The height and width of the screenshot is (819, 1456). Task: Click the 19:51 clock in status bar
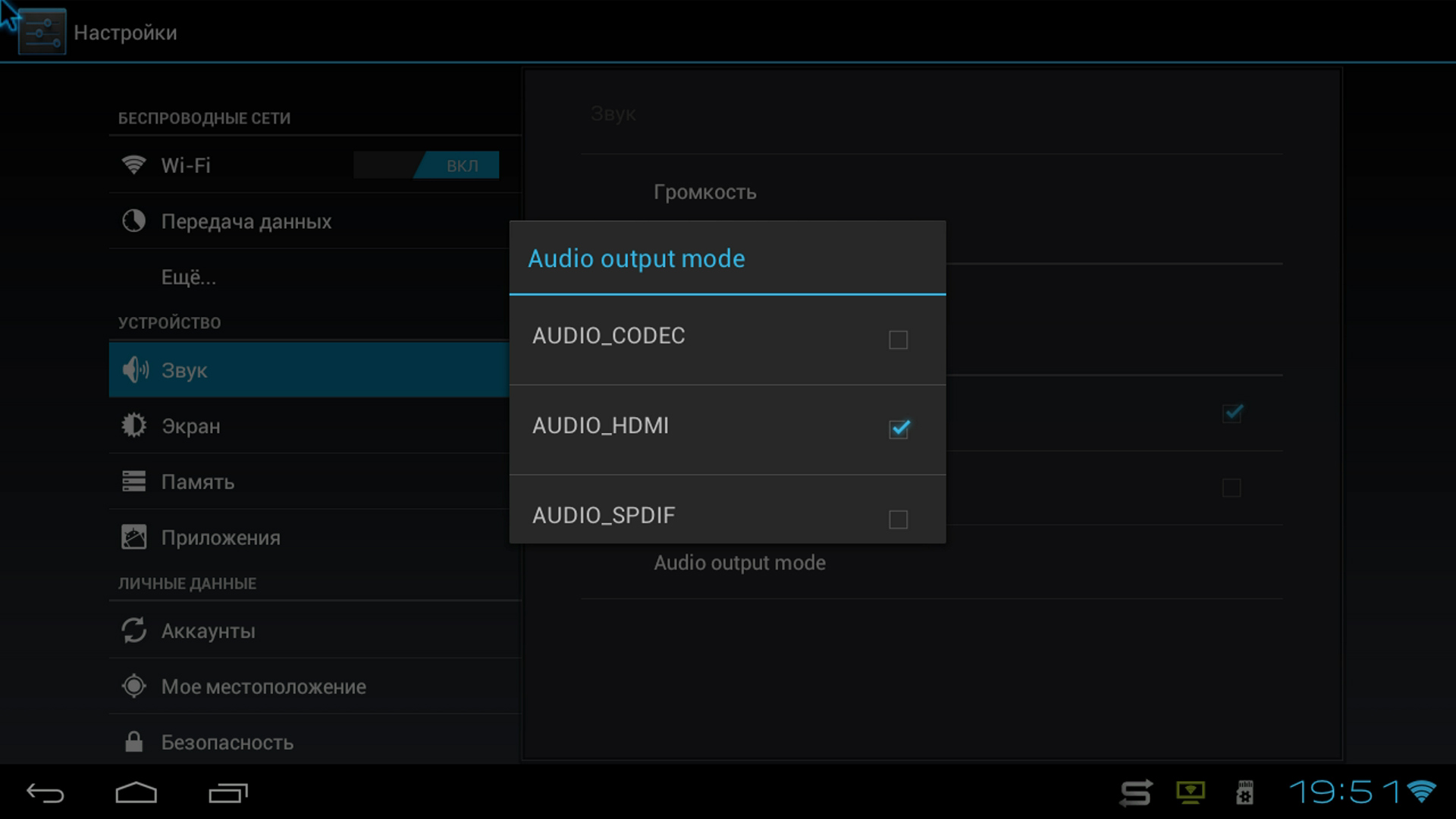point(1344,792)
